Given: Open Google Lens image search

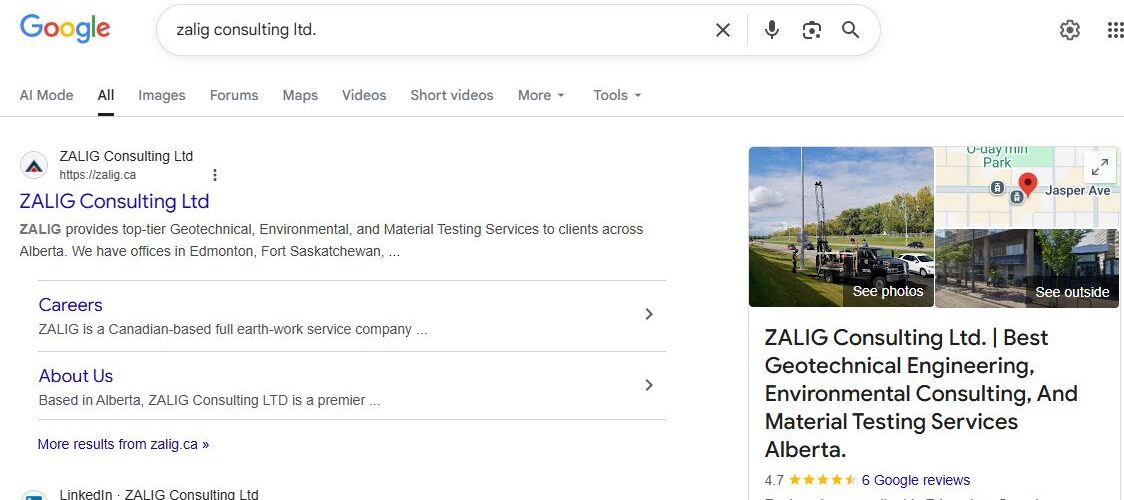Looking at the screenshot, I should coord(811,30).
